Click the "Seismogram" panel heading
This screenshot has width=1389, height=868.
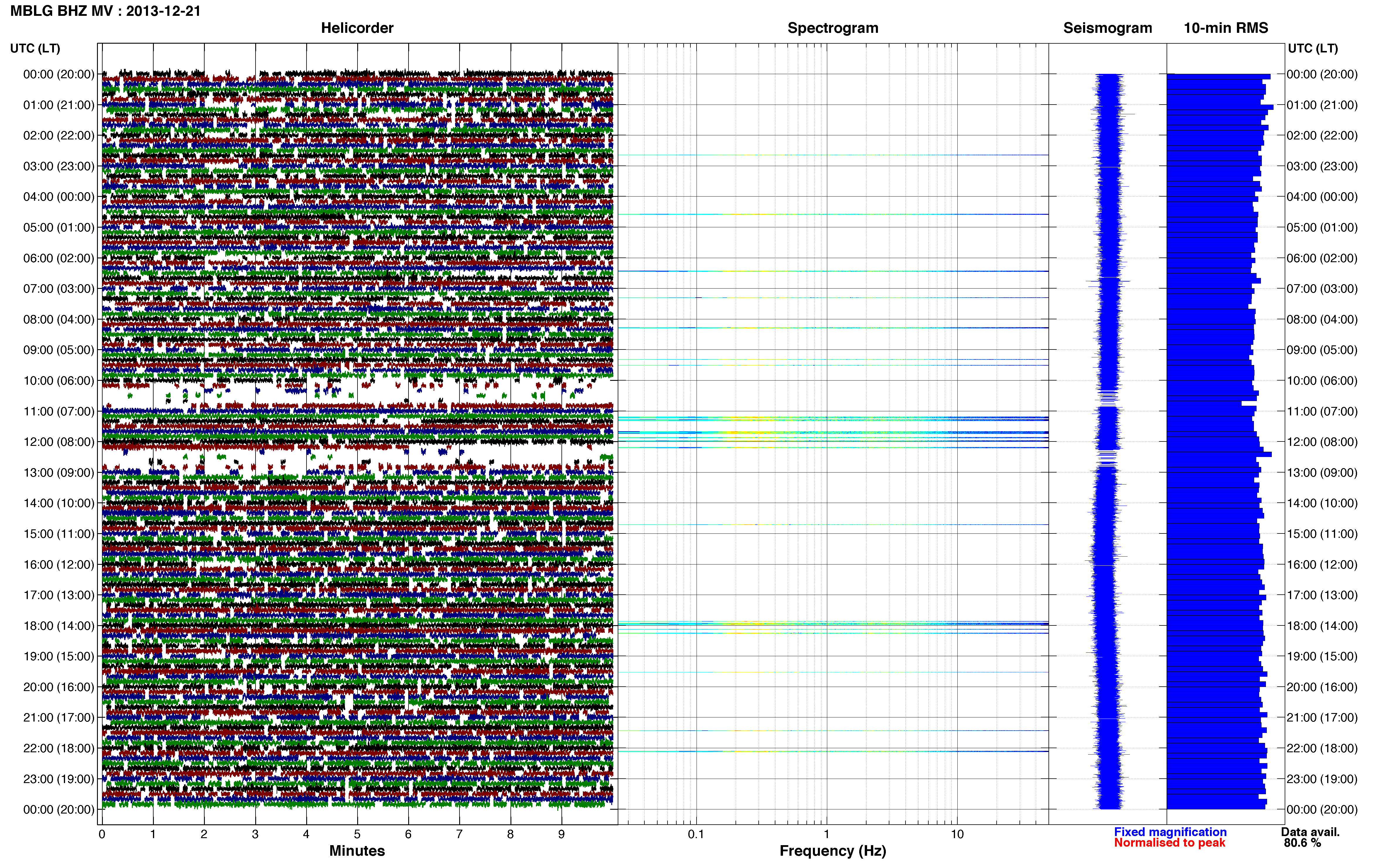tap(1108, 28)
